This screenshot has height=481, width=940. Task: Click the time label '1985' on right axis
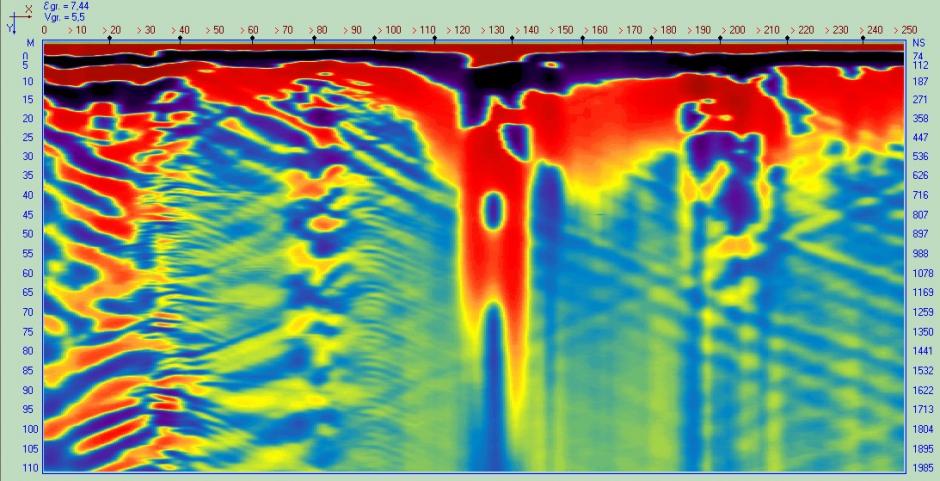coord(923,467)
